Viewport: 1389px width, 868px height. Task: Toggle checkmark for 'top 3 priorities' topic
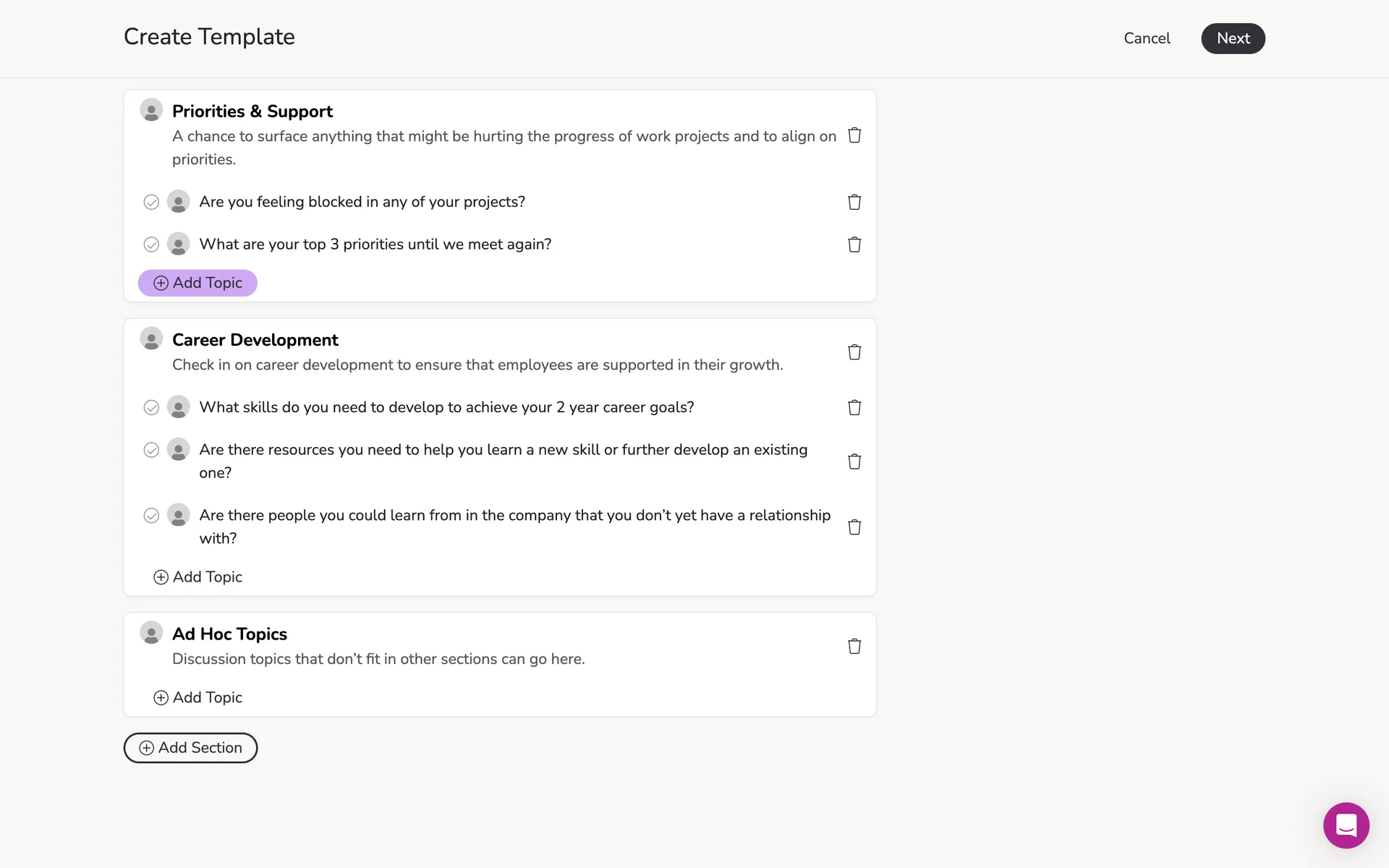pos(151,244)
